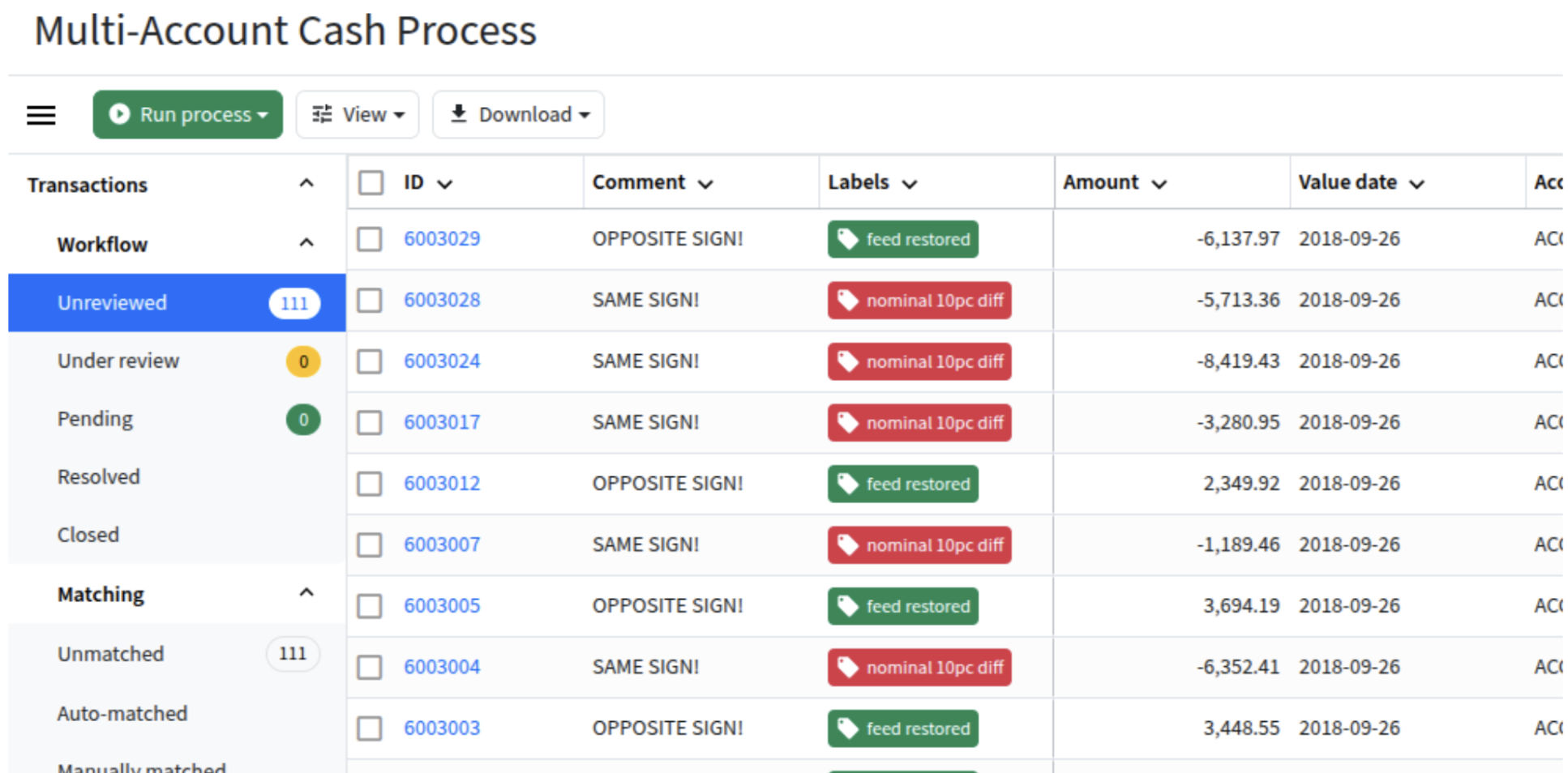Select the Unmatched matching item
The width and height of the screenshot is (1568, 773).
click(x=177, y=653)
